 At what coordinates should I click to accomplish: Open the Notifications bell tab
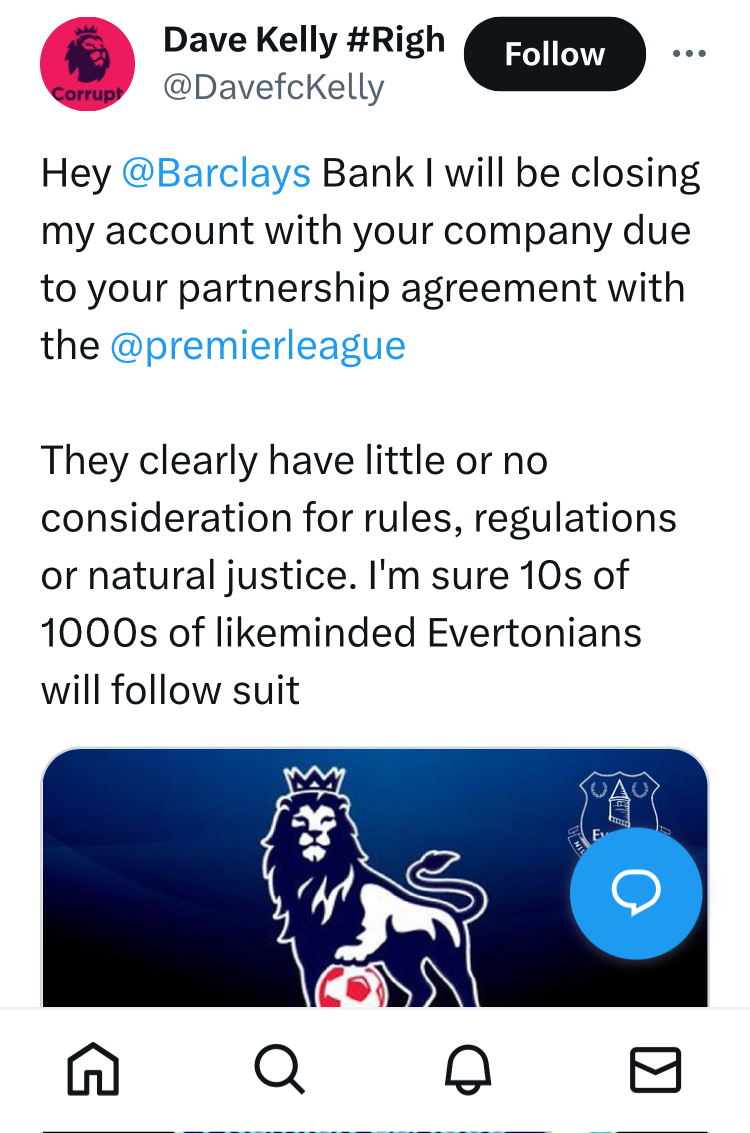click(467, 1069)
